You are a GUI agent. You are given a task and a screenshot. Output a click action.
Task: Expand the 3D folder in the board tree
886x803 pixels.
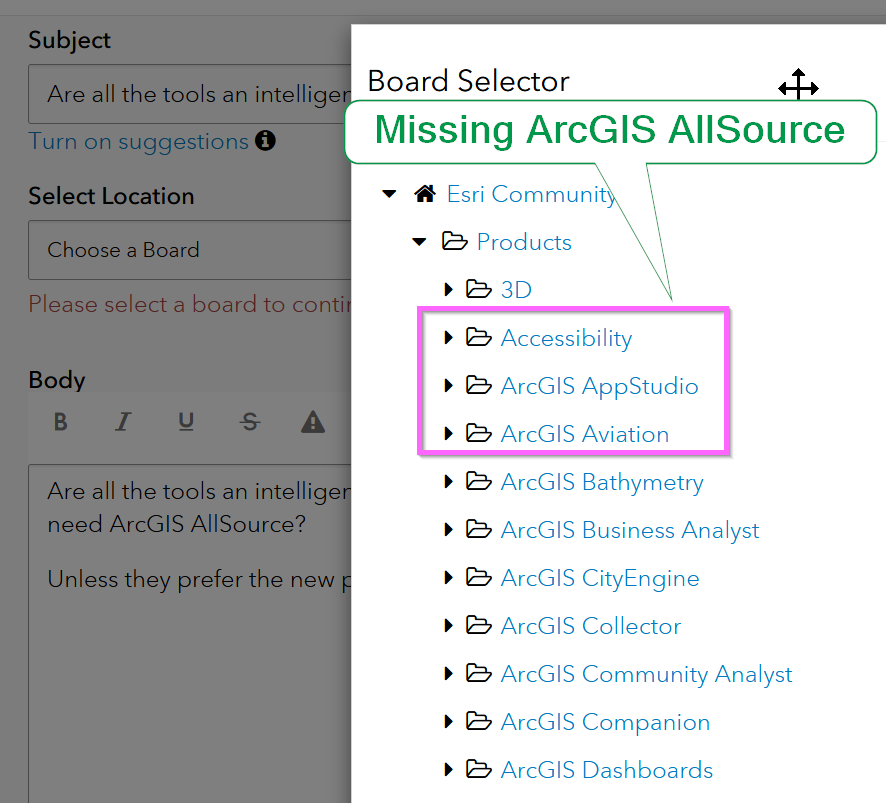pyautogui.click(x=448, y=289)
